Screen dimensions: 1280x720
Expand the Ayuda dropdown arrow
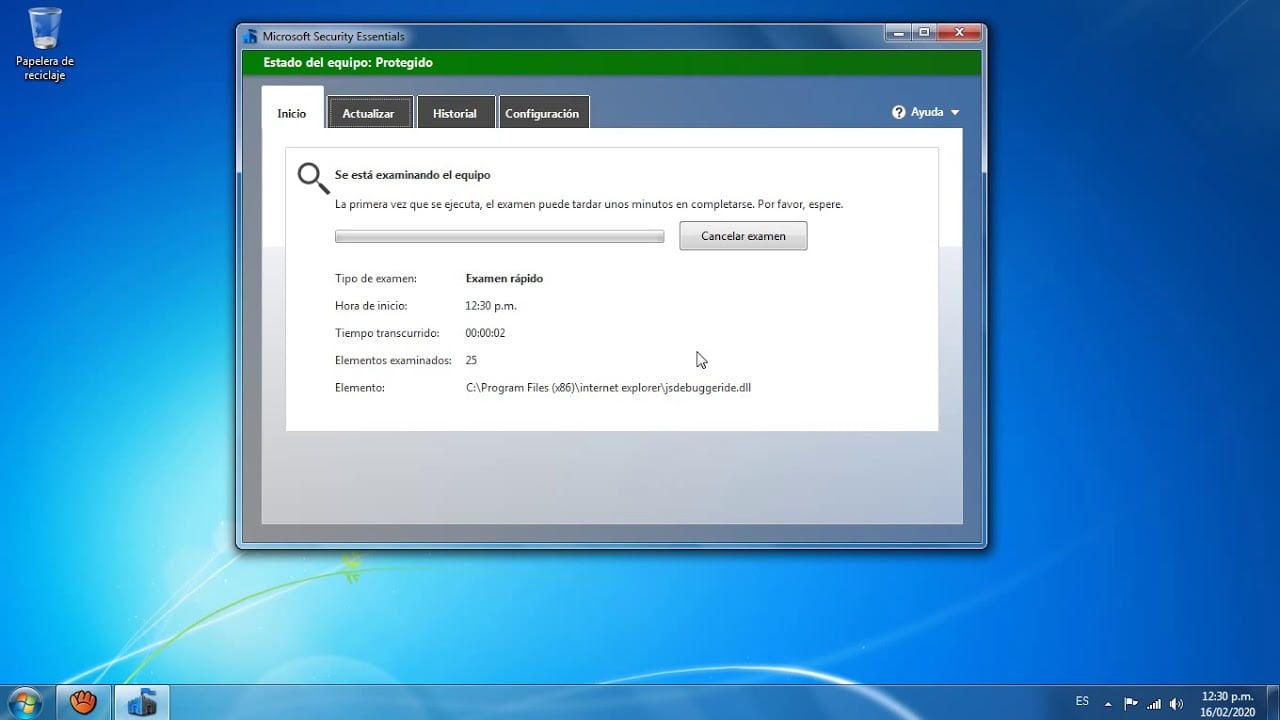pyautogui.click(x=955, y=113)
